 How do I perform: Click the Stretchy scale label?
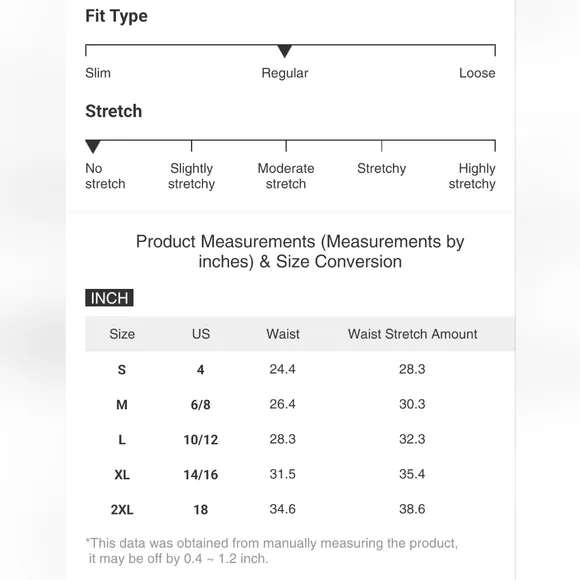tap(381, 169)
